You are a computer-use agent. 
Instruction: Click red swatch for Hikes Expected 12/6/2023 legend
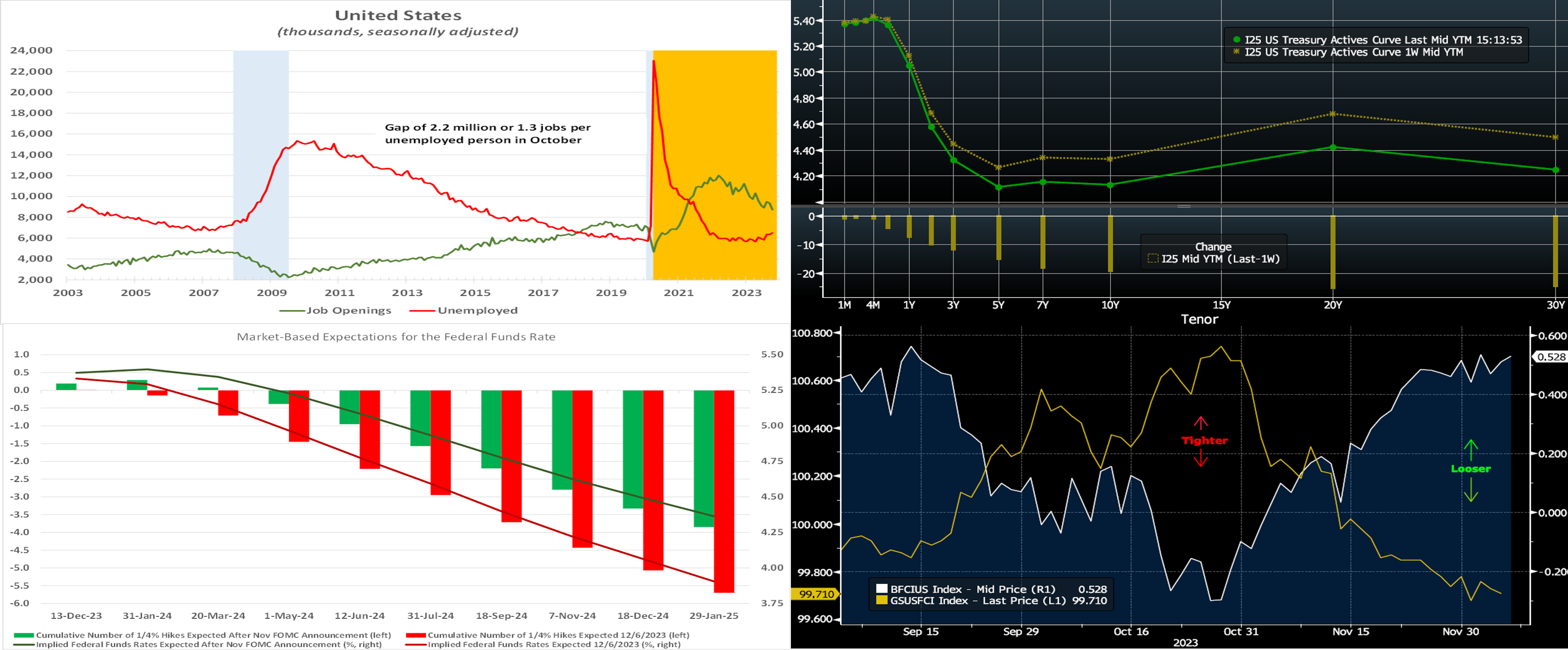coord(415,635)
